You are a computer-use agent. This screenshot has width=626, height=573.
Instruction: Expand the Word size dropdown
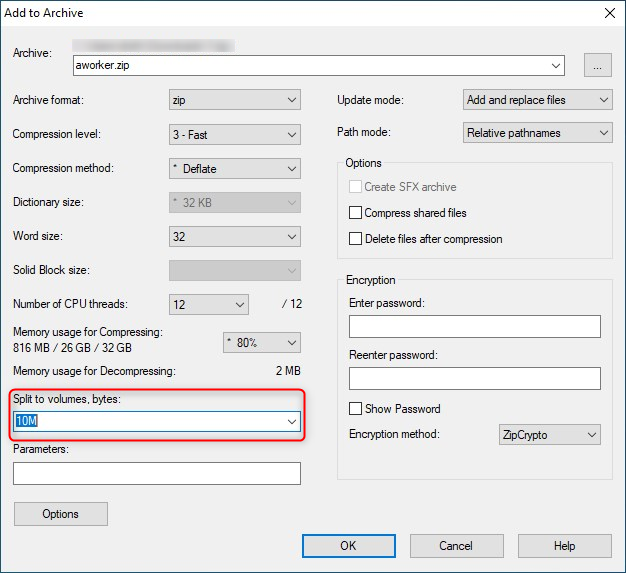tap(235, 237)
